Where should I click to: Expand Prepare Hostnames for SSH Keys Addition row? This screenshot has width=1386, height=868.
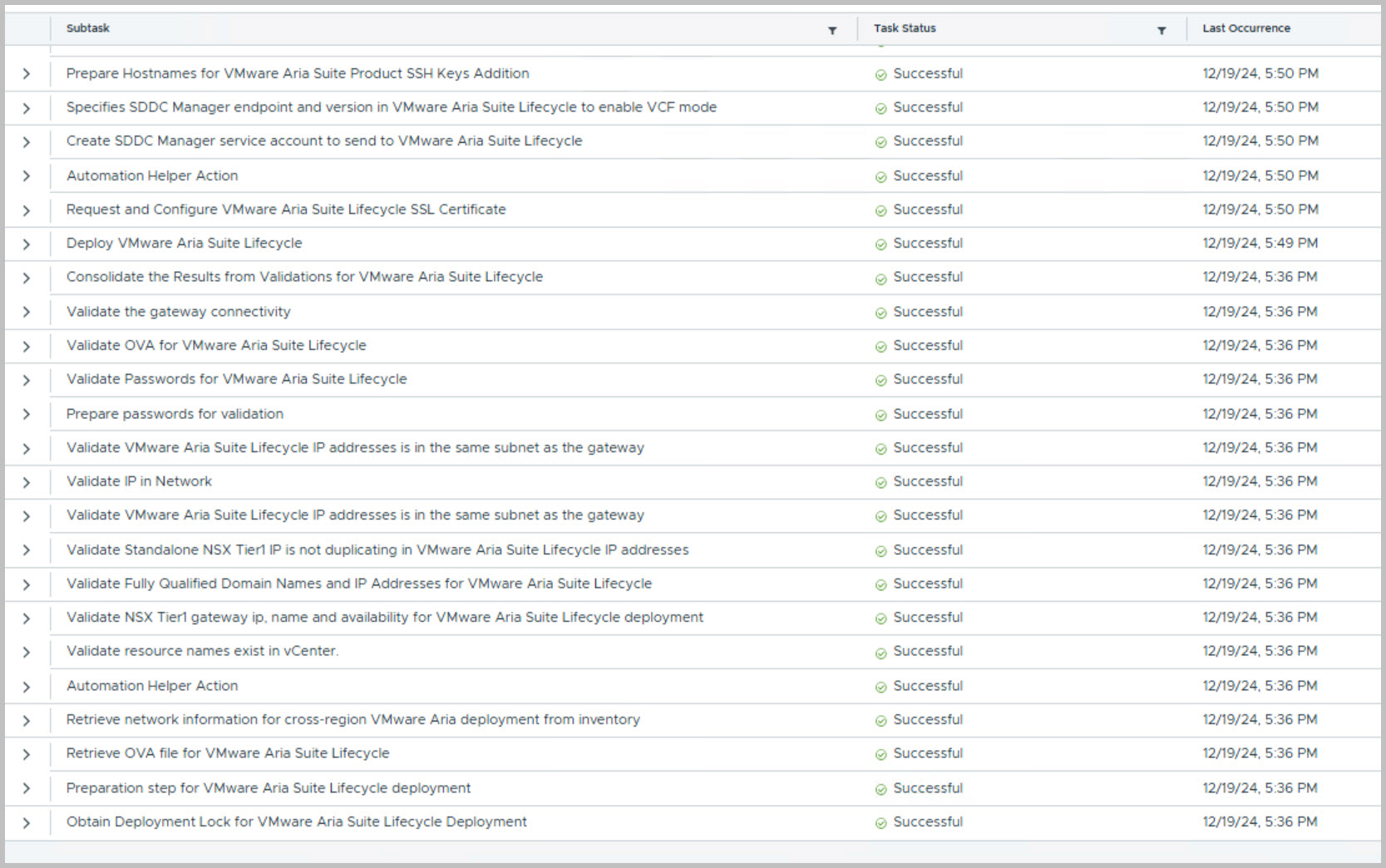[27, 74]
